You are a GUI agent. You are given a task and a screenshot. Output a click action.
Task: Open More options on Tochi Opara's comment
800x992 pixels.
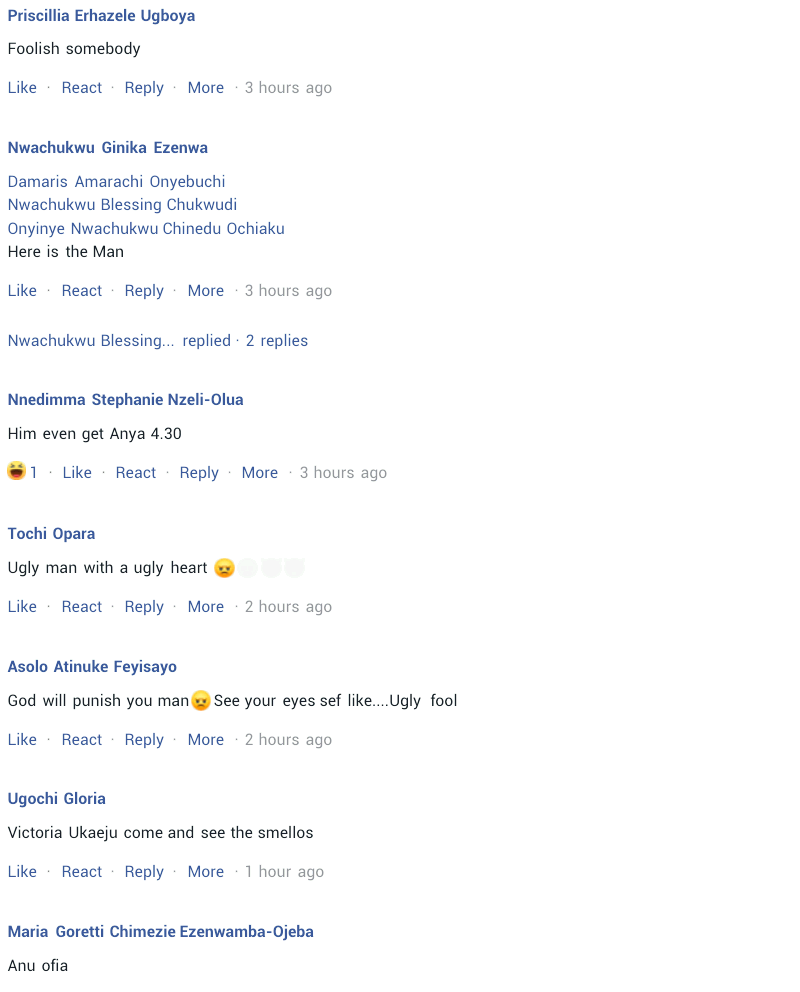206,607
